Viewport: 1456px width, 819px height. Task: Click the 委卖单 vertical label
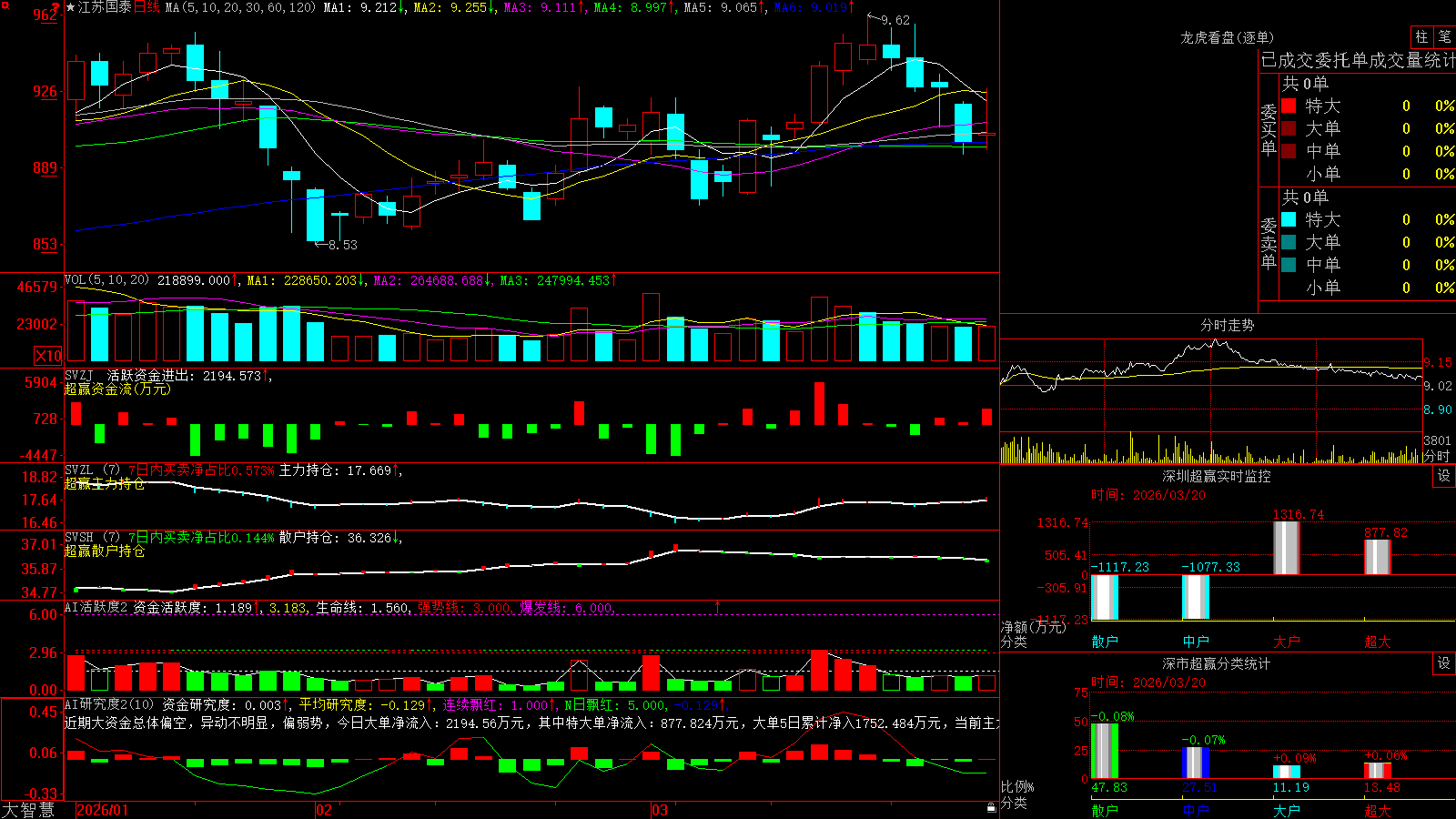[x=1269, y=243]
